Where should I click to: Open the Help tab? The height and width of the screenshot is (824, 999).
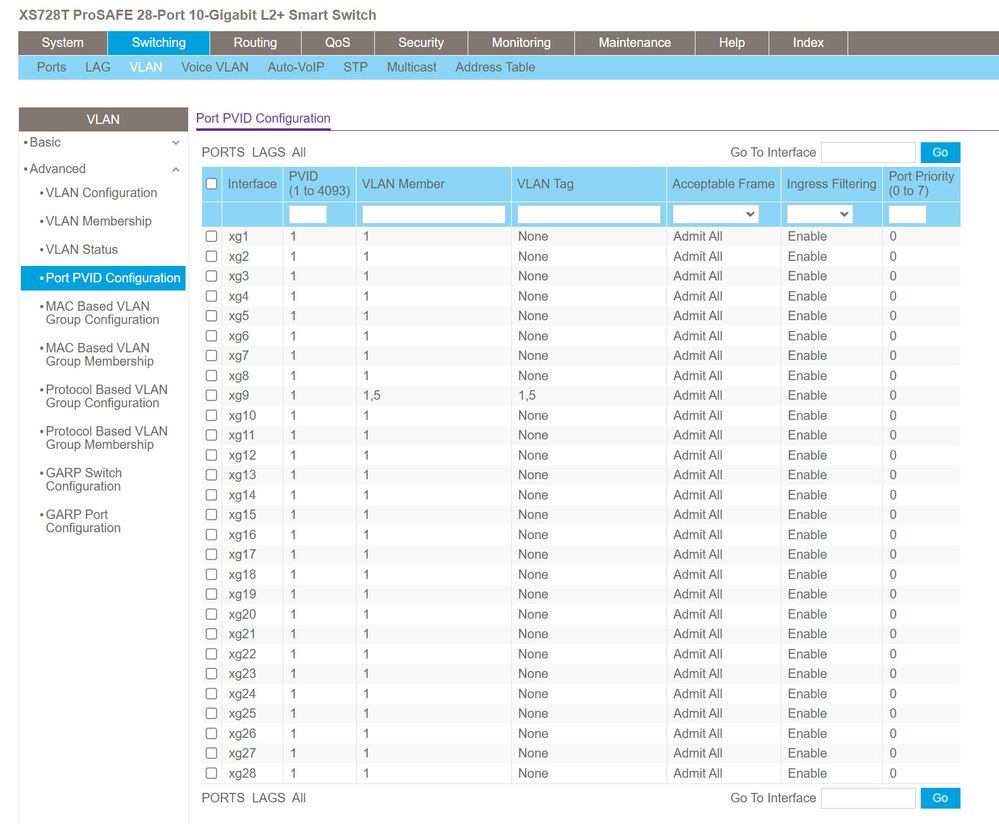pos(731,43)
